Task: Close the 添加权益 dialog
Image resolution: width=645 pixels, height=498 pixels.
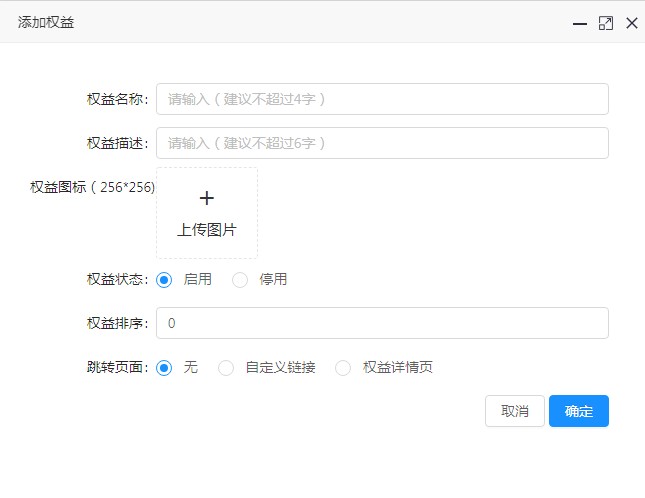Action: coord(632,23)
